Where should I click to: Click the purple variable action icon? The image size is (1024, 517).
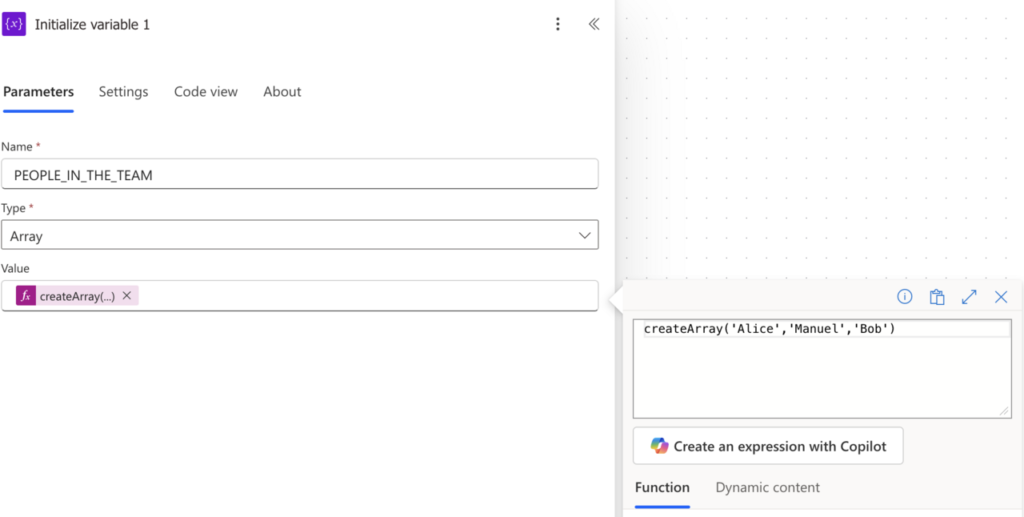pos(15,24)
